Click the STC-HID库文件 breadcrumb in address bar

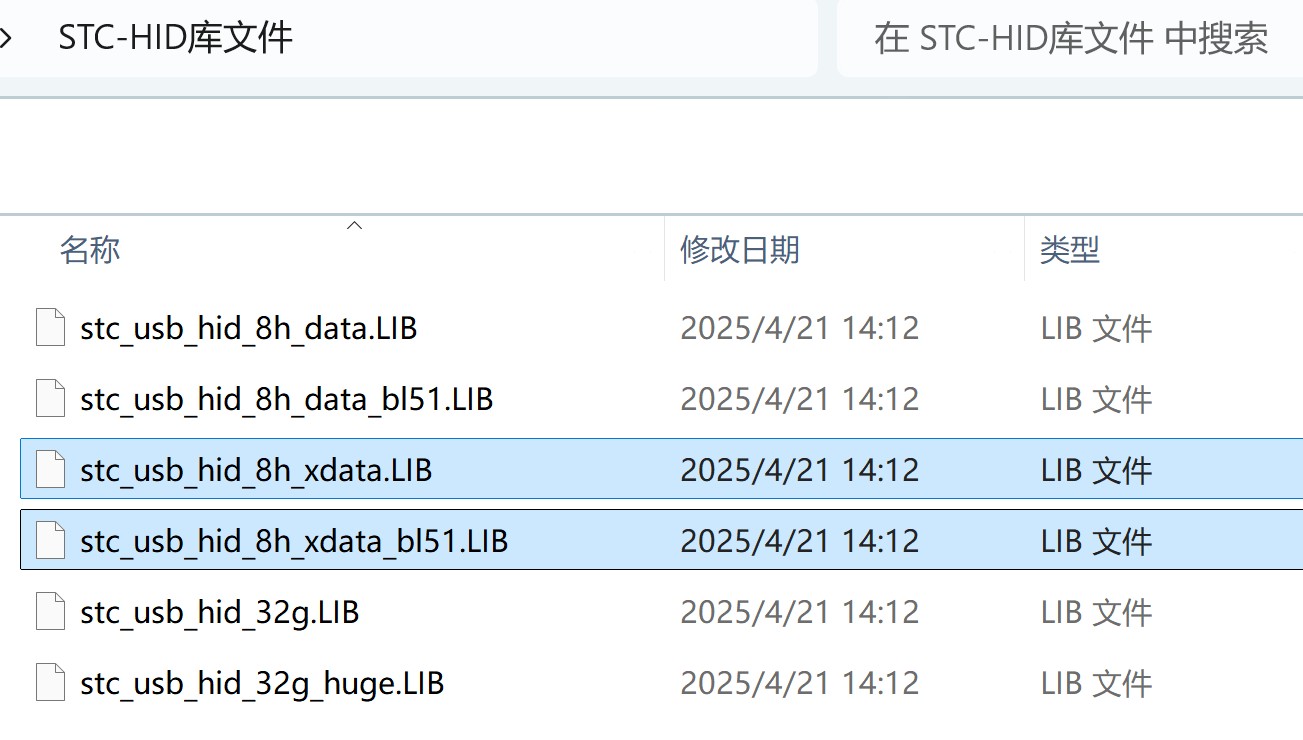[x=175, y=38]
